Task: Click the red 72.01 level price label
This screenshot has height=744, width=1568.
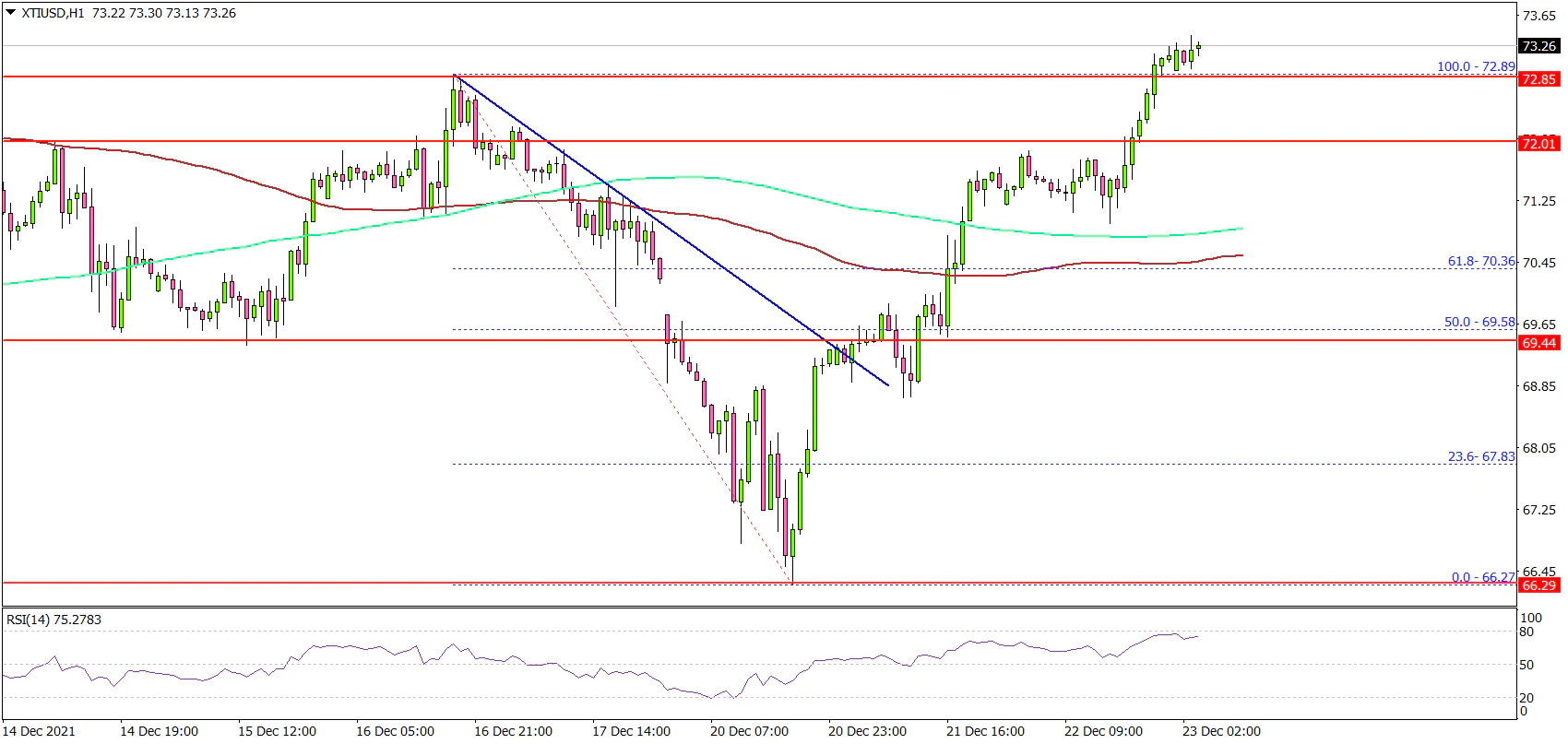Action: coord(1538,143)
